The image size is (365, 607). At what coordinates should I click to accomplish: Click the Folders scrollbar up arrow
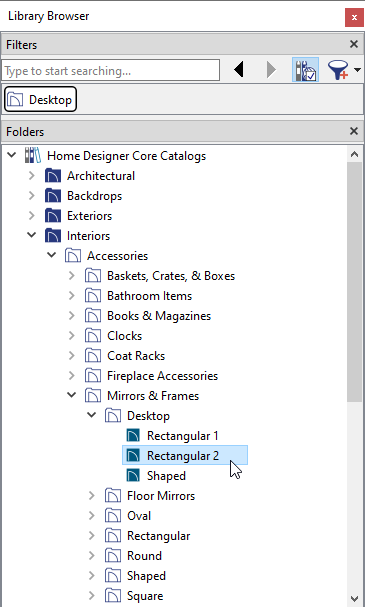355,154
